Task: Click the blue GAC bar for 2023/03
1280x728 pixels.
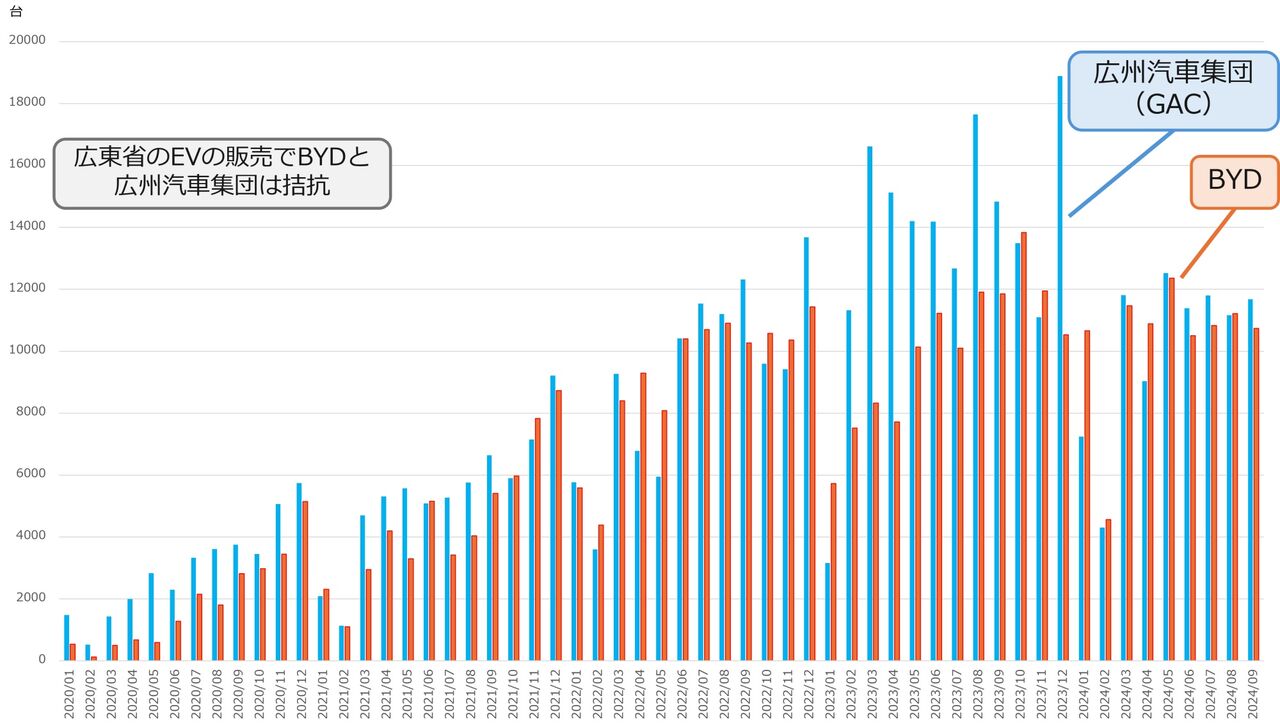Action: [x=869, y=403]
